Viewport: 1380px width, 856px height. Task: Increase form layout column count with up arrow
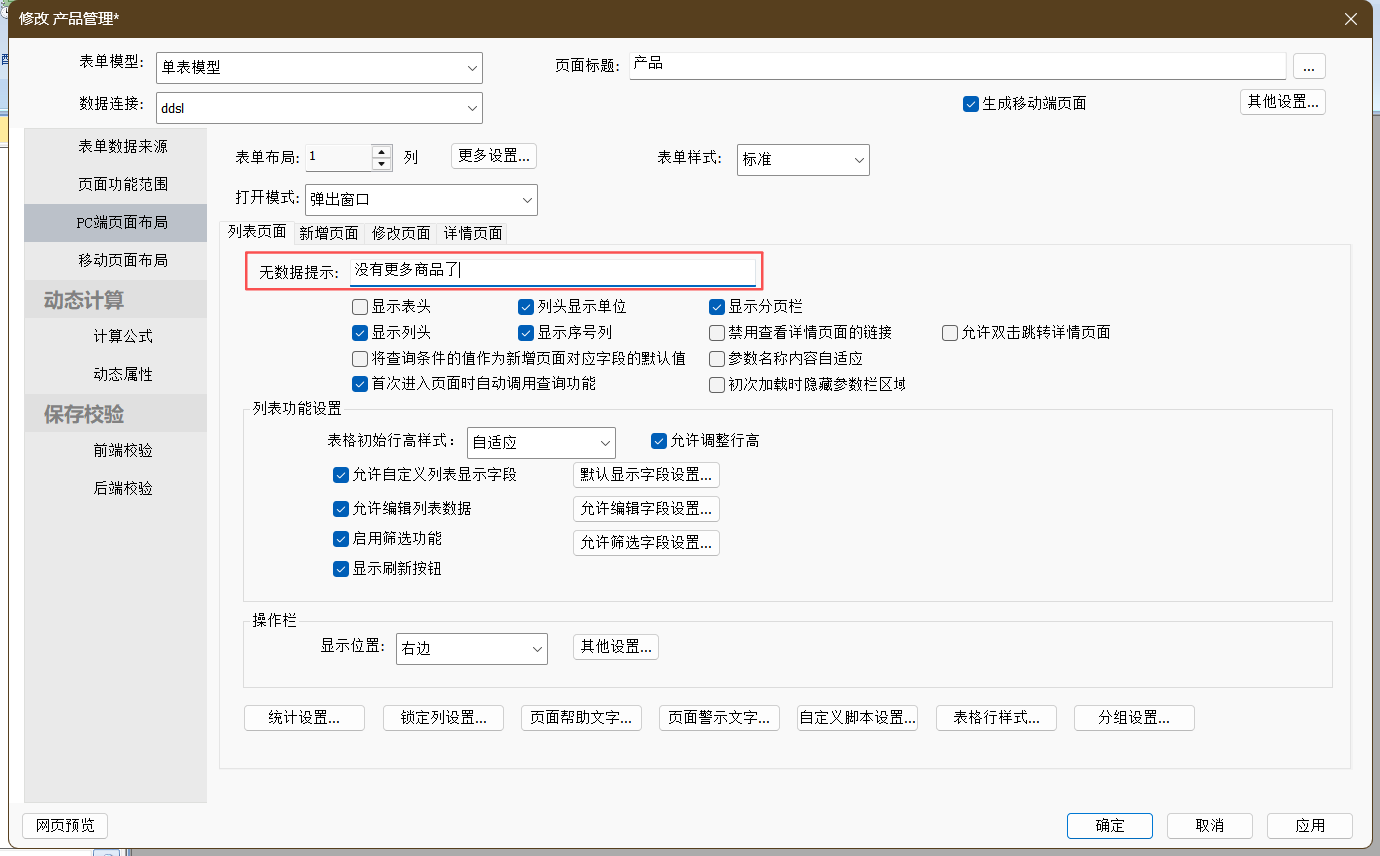[x=381, y=152]
